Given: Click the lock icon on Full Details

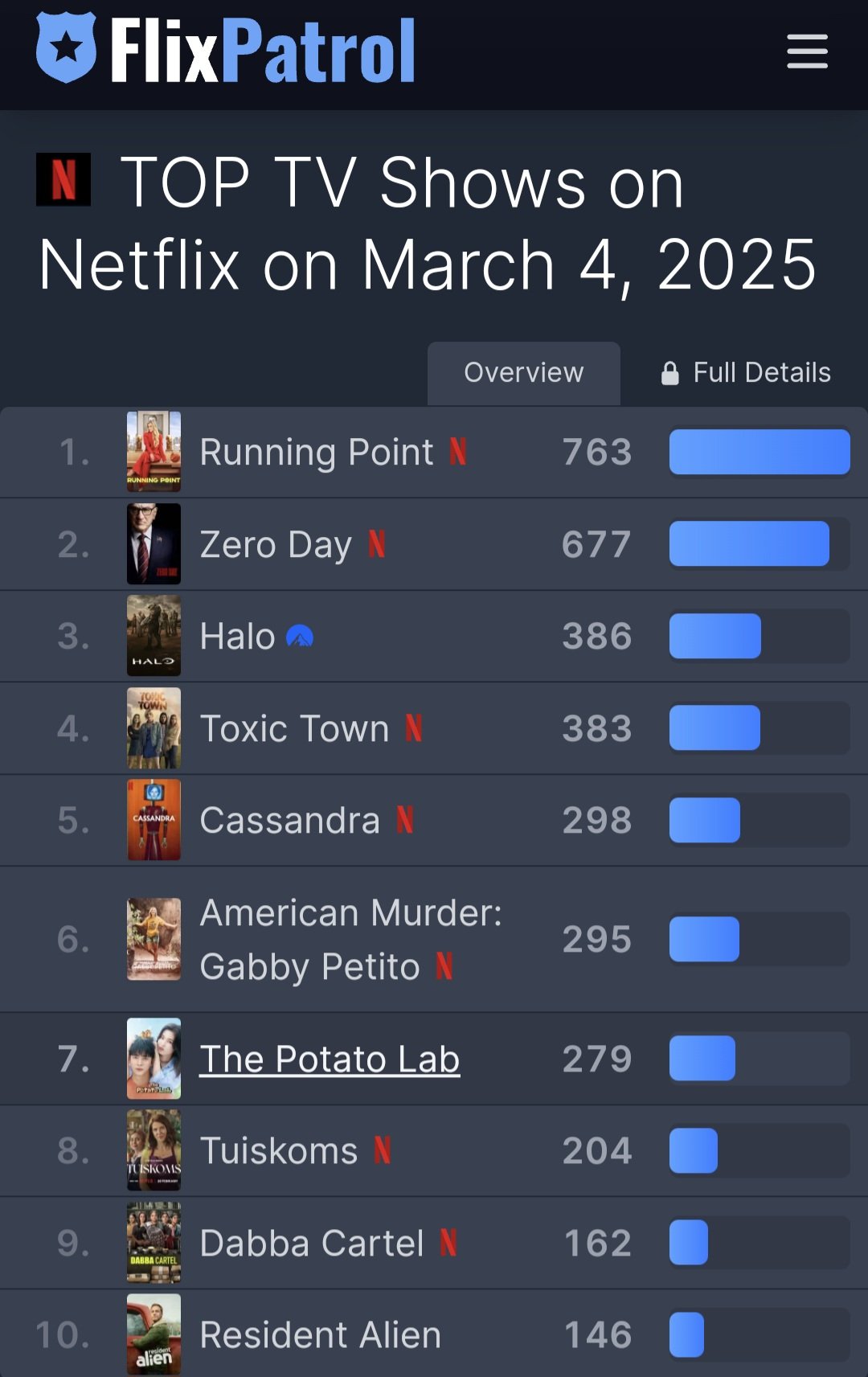Looking at the screenshot, I should coord(669,373).
